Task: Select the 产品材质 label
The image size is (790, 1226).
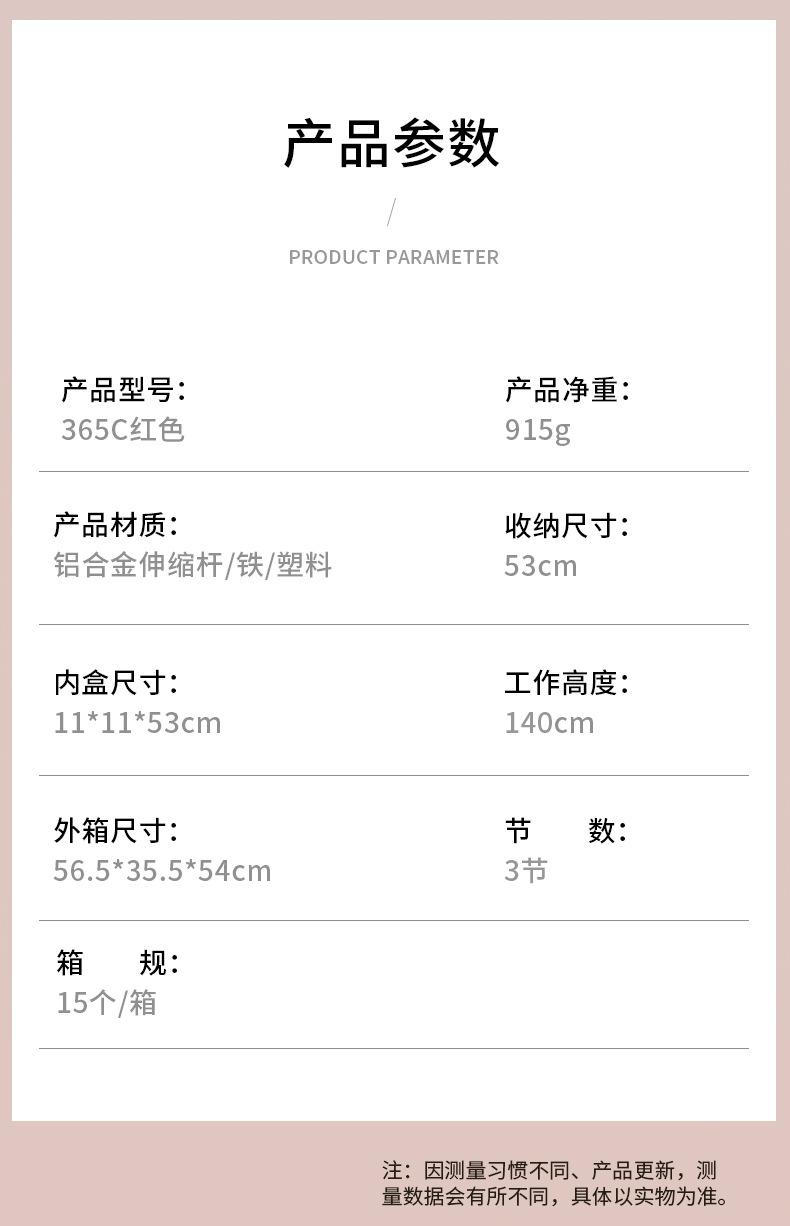Action: click(x=116, y=524)
